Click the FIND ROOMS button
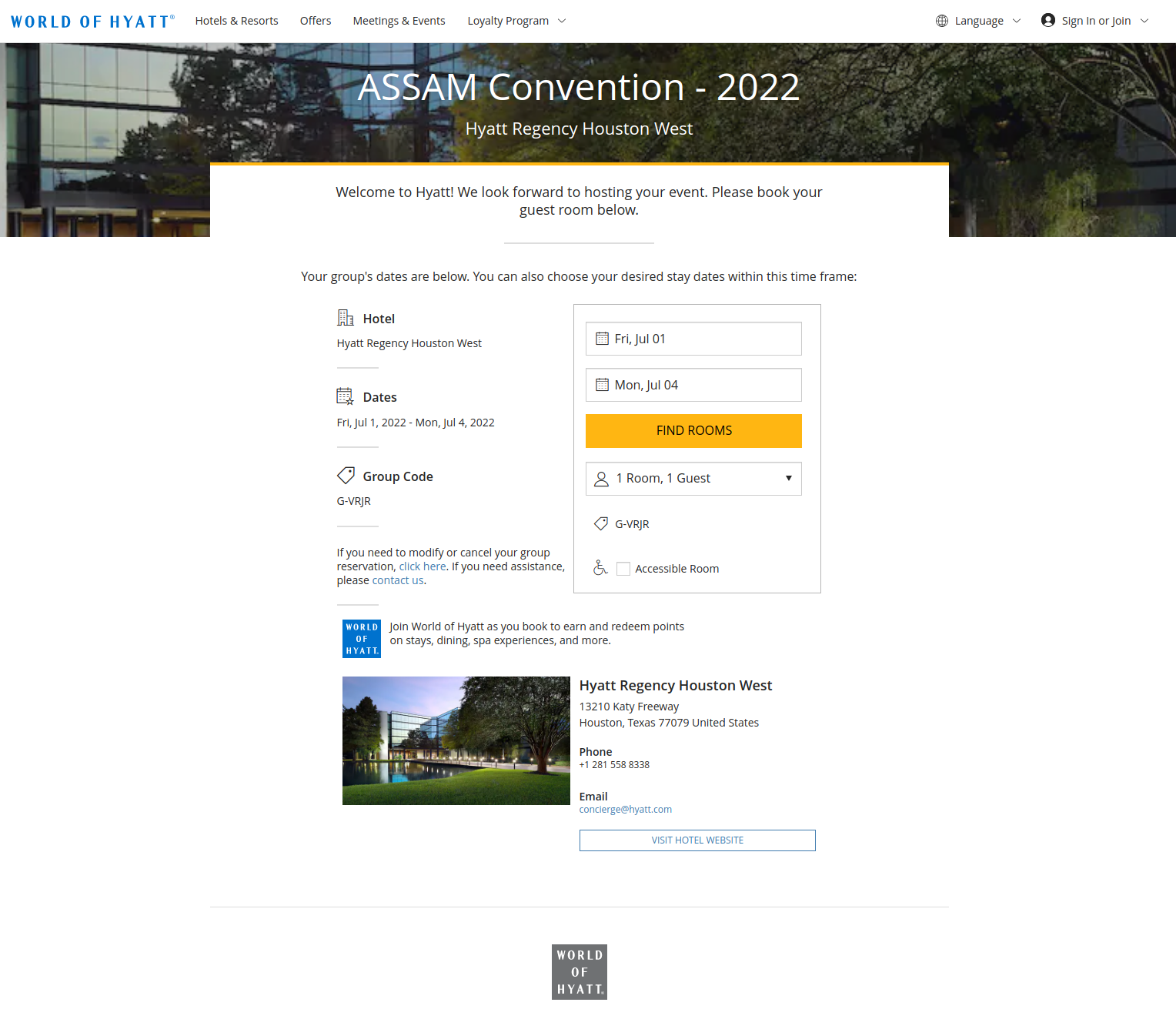The width and height of the screenshot is (1176, 1009). [x=693, y=431]
